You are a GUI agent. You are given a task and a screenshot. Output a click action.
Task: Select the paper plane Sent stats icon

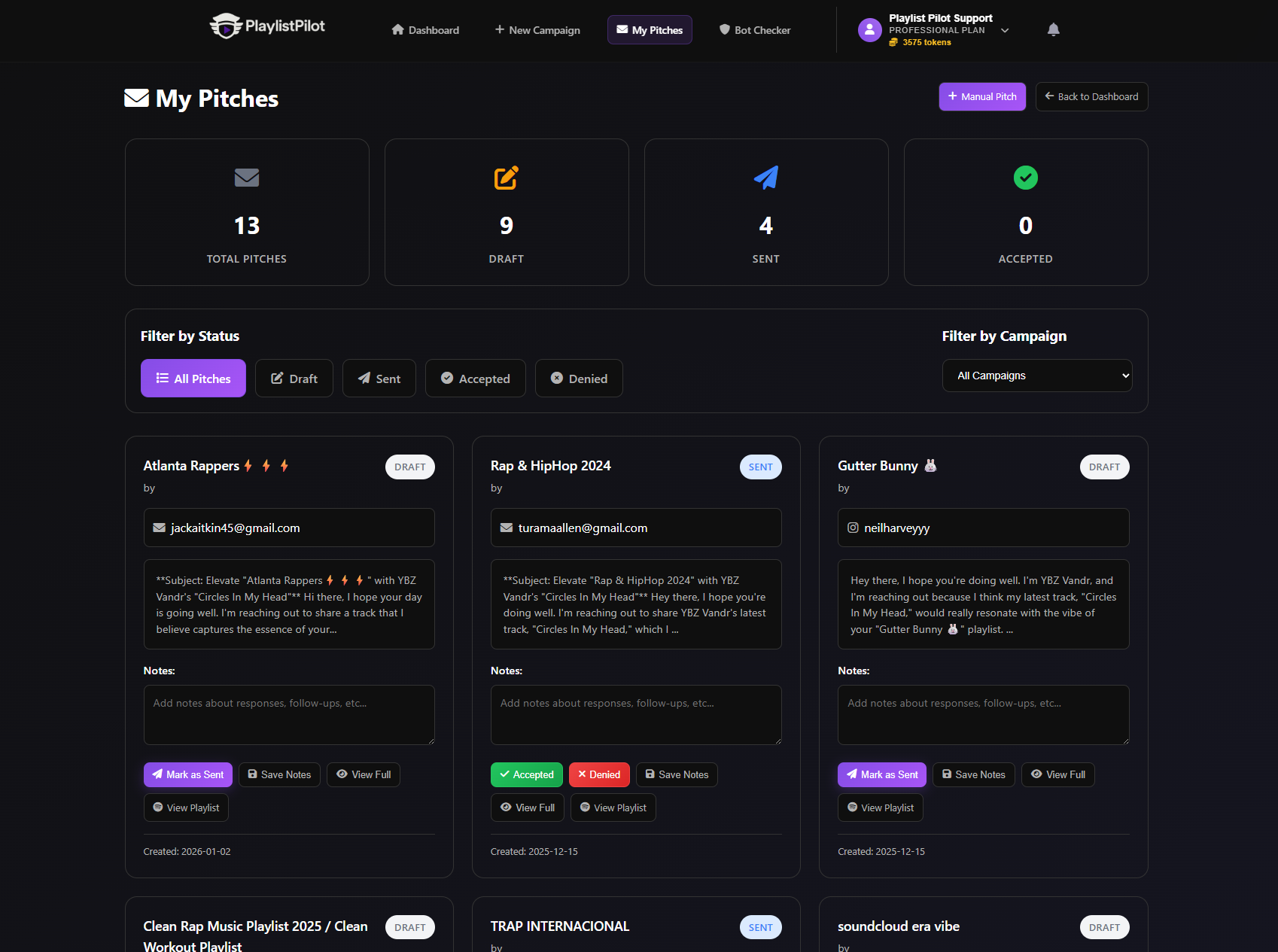coord(765,178)
